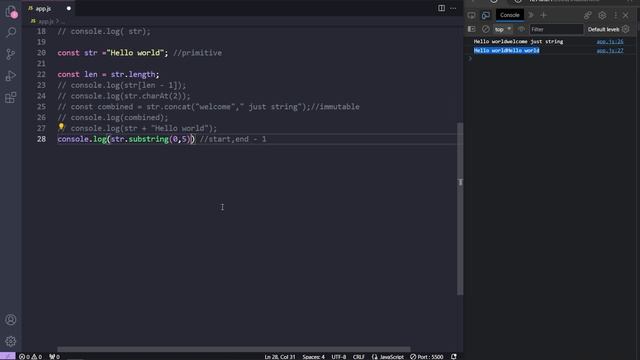
Task: Click line number 22 in the gutter
Action: click(41, 74)
